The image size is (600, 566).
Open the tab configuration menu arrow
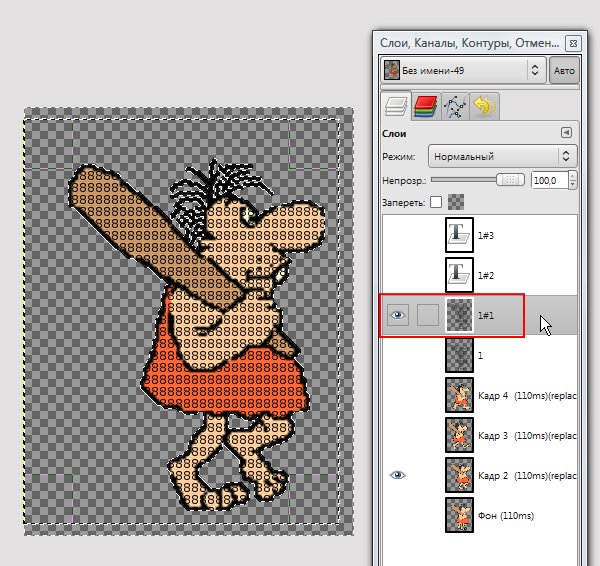tap(566, 133)
